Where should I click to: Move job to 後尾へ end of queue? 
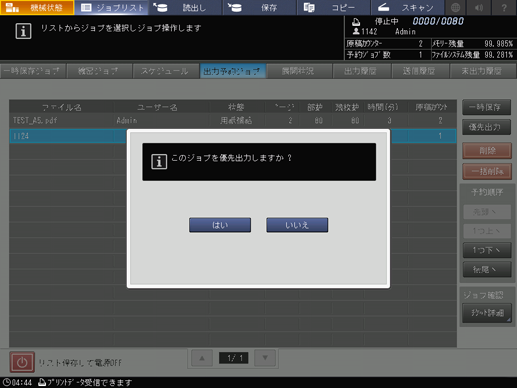[487, 269]
